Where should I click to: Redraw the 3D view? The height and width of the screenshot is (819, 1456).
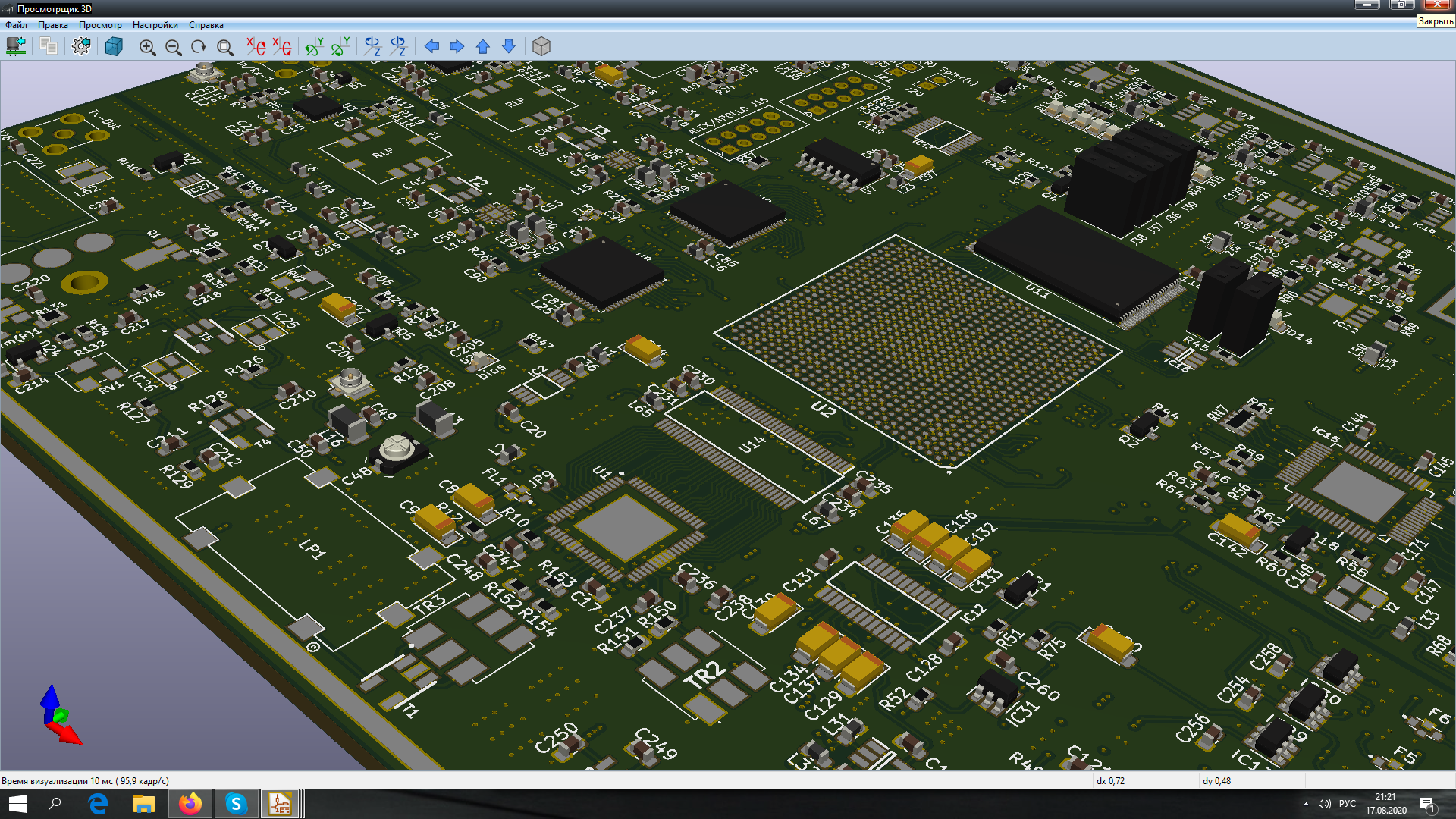pyautogui.click(x=199, y=47)
